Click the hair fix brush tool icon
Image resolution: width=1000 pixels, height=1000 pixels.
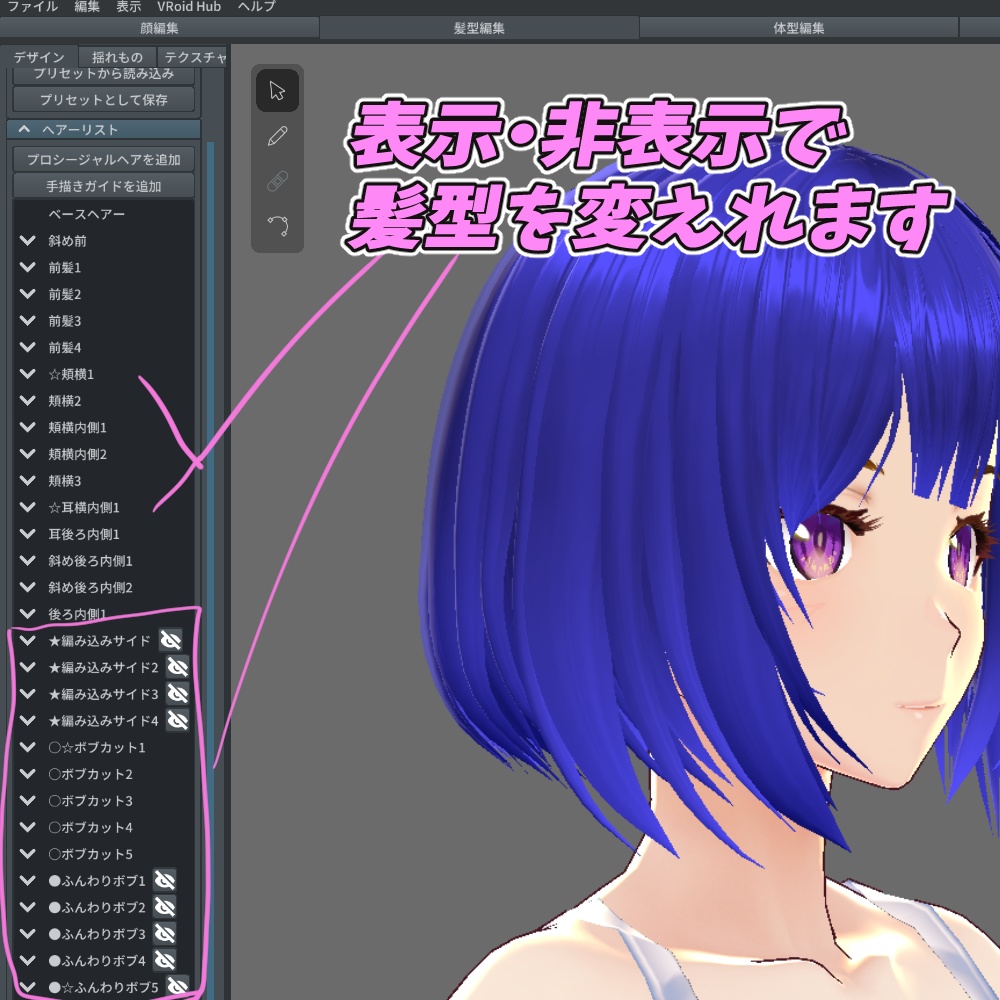click(x=277, y=181)
